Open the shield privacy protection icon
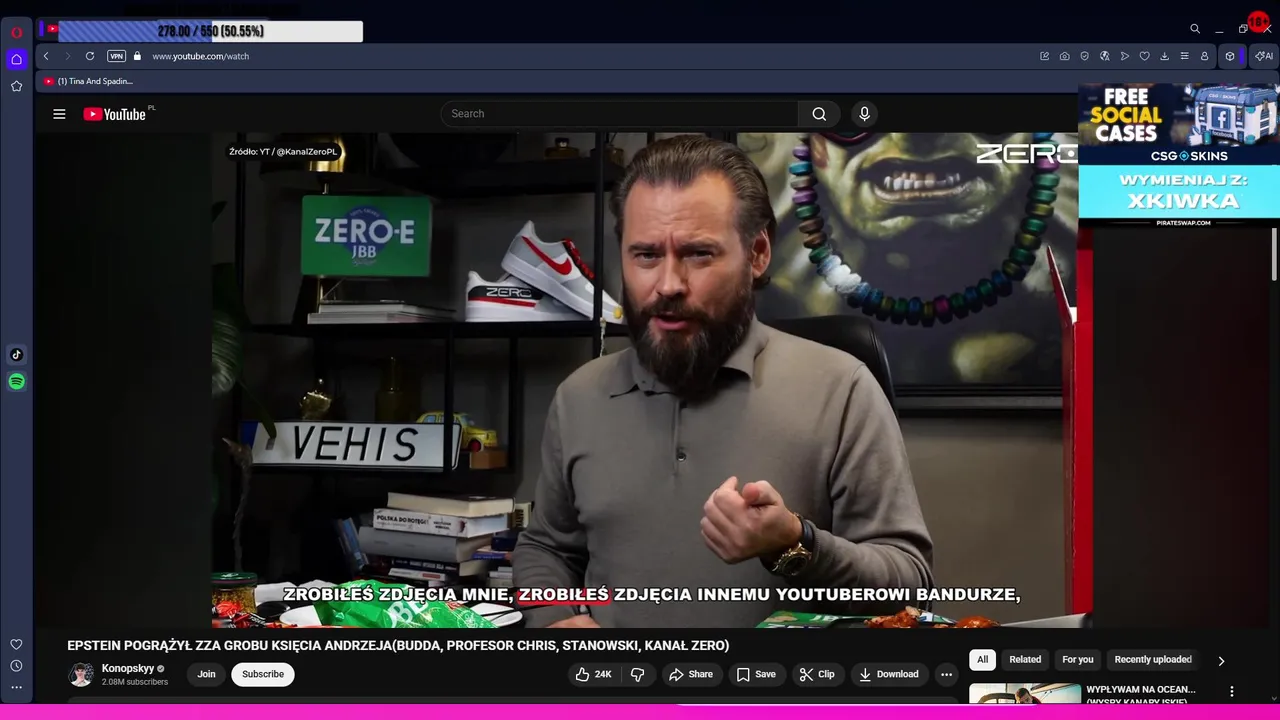The height and width of the screenshot is (720, 1280). tap(1084, 56)
